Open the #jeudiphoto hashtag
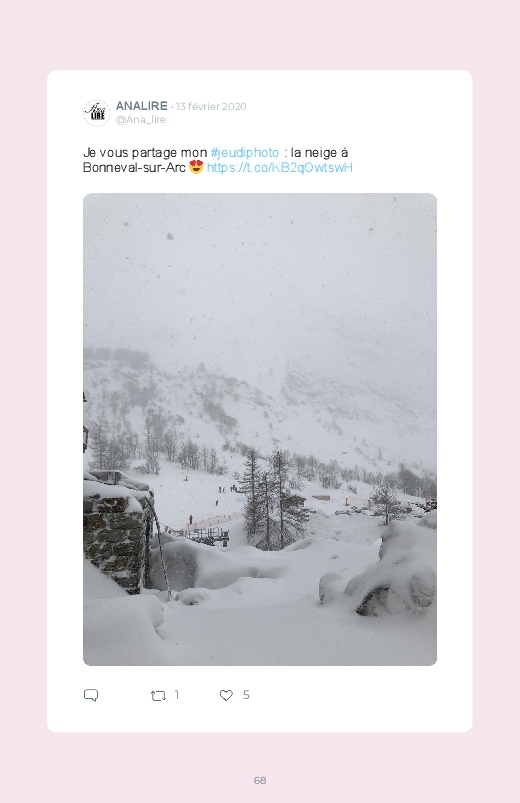 point(244,153)
